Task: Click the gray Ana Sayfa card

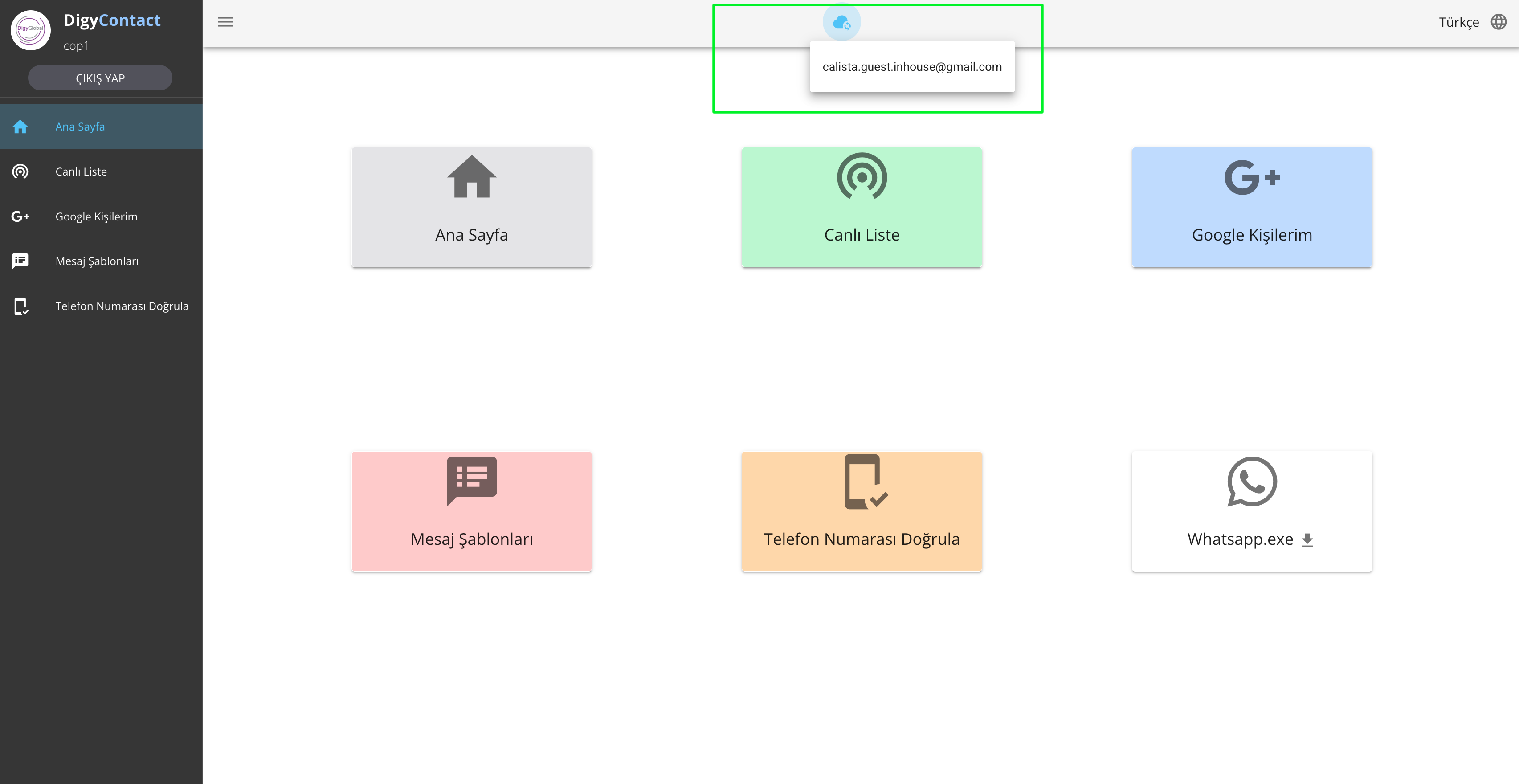Action: [471, 208]
